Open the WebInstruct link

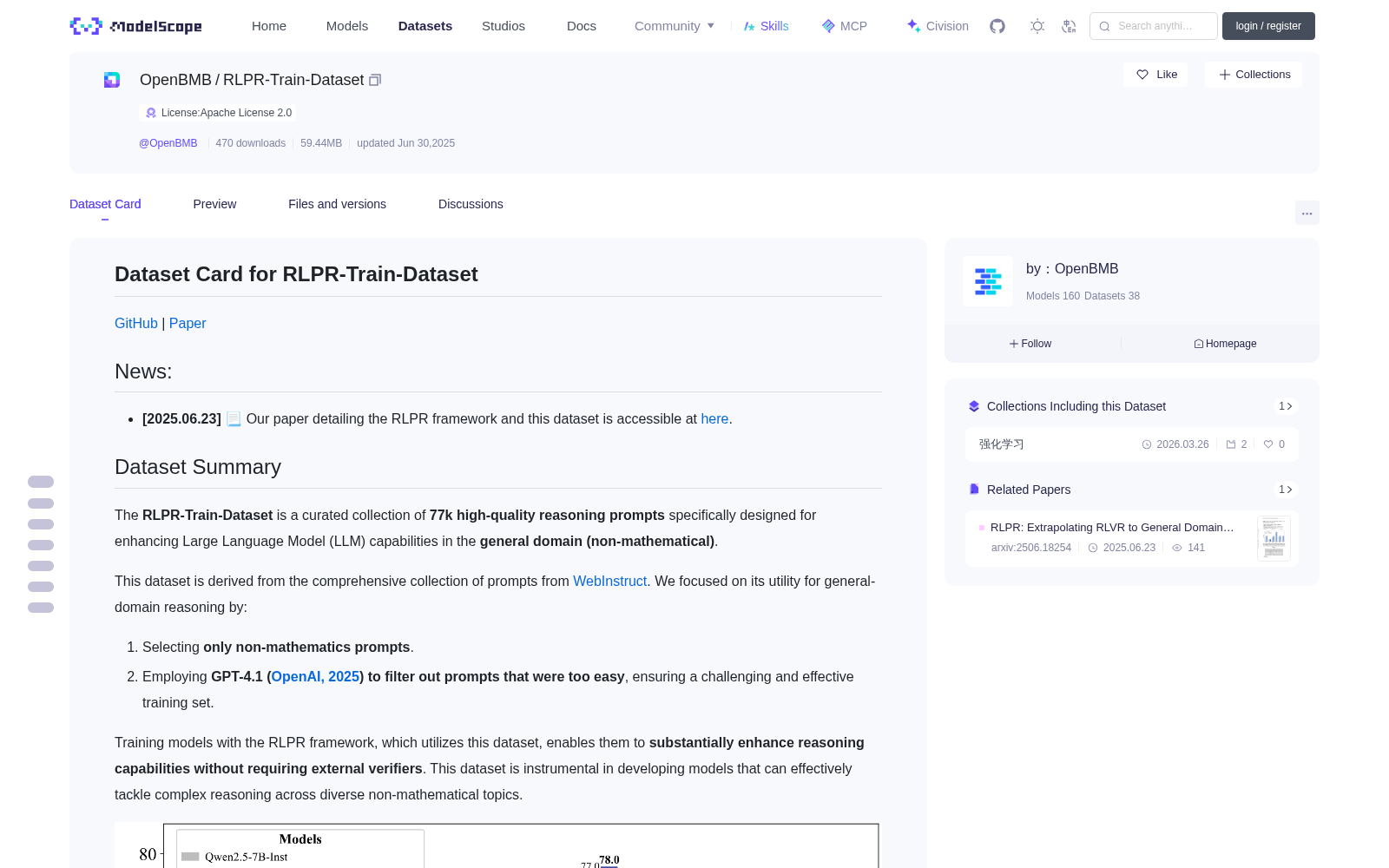609,581
